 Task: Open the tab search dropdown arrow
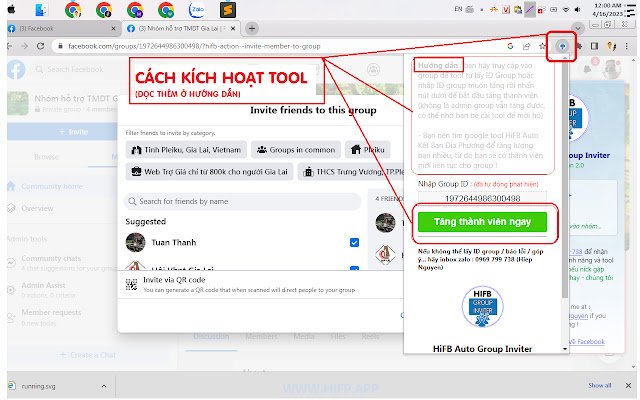point(578,28)
